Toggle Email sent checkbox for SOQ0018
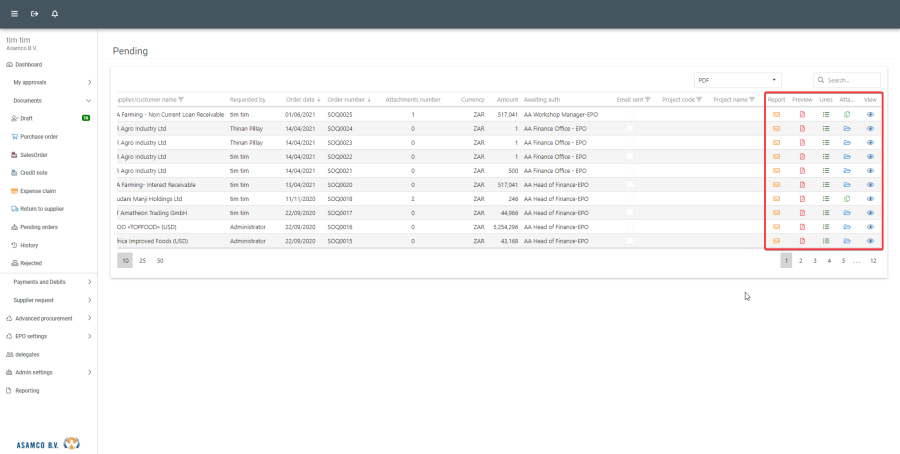The height and width of the screenshot is (454, 900). tap(630, 199)
